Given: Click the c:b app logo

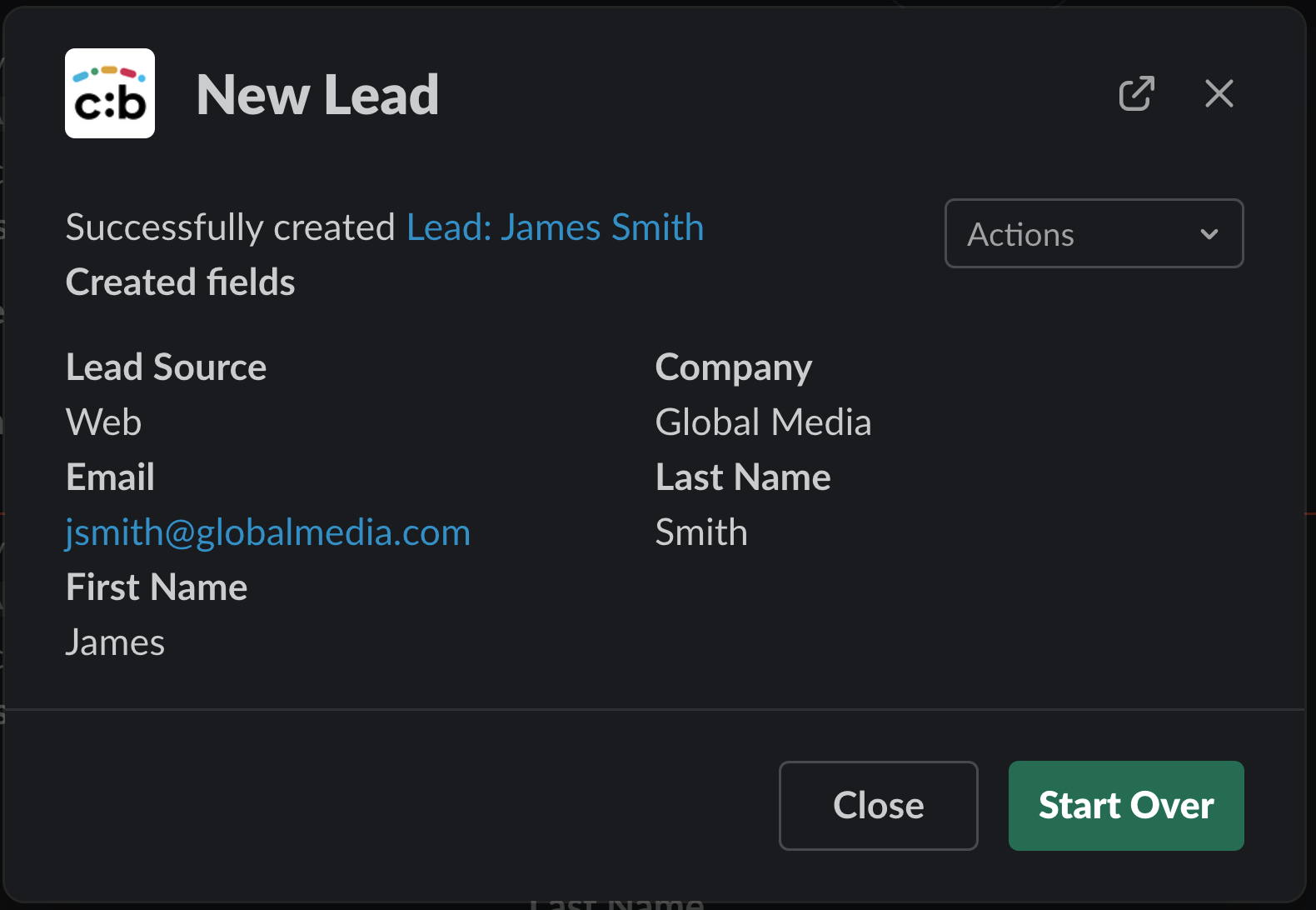Looking at the screenshot, I should pyautogui.click(x=110, y=93).
